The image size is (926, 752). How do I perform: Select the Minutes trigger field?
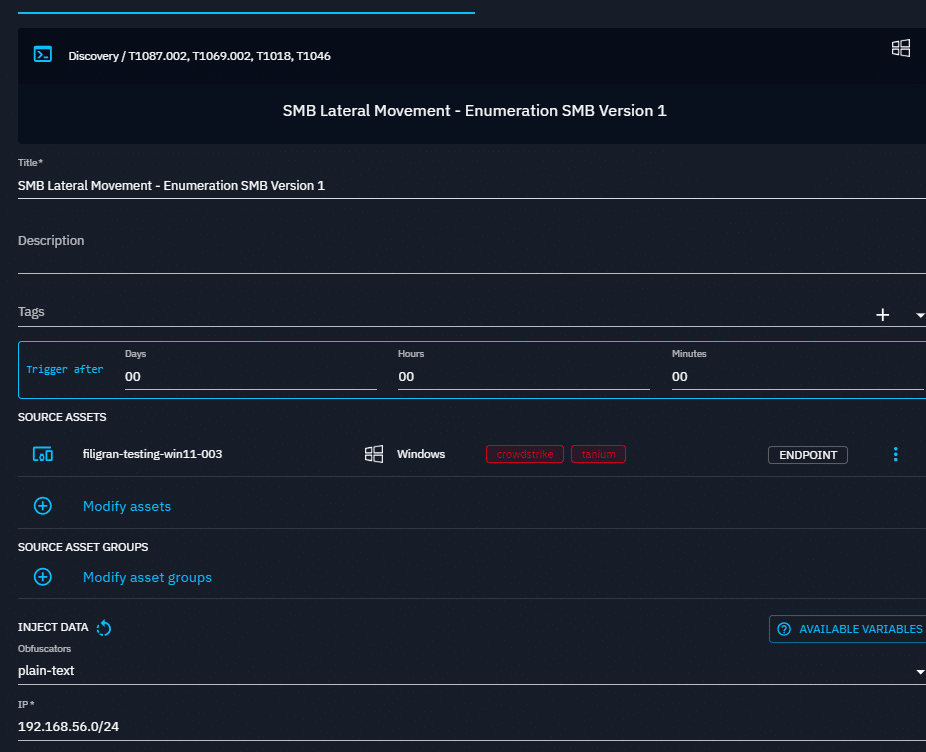pos(796,377)
